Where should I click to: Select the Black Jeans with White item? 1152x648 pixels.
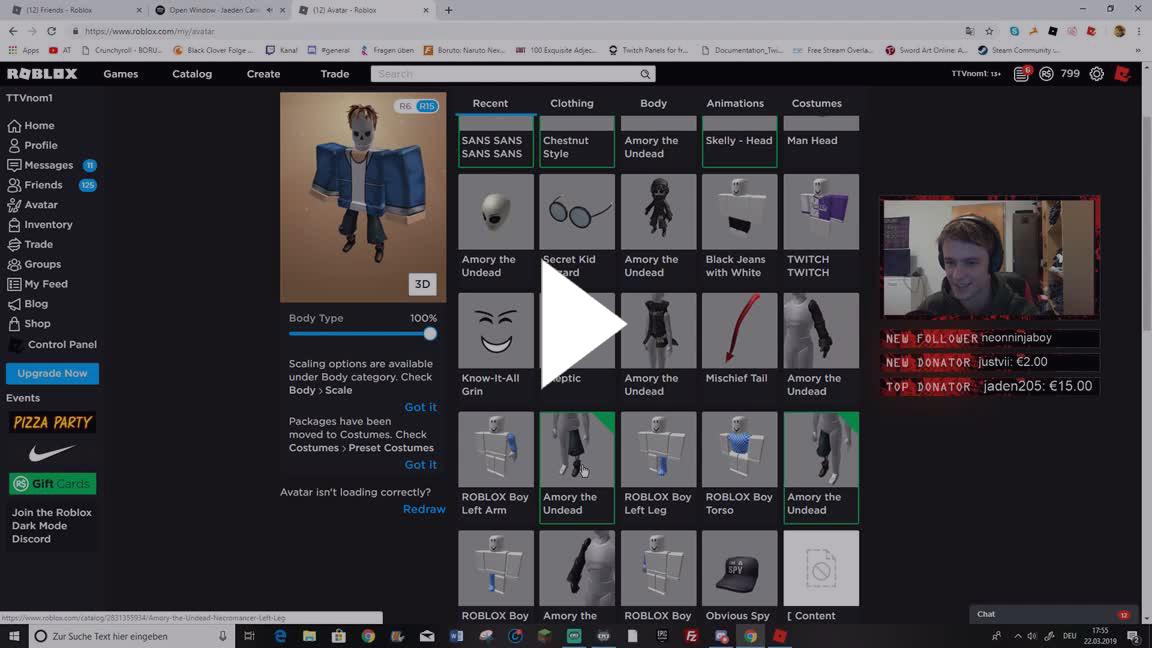(739, 226)
